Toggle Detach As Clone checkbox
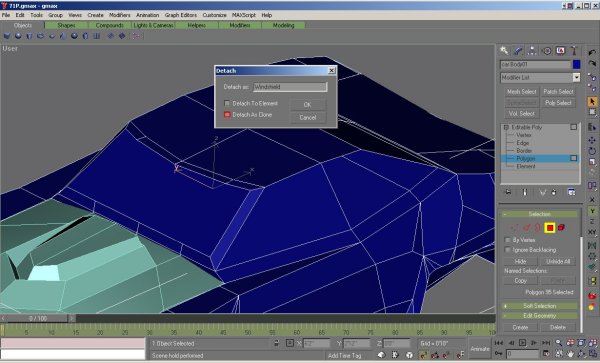Image resolution: width=600 pixels, height=363 pixels. 227,114
